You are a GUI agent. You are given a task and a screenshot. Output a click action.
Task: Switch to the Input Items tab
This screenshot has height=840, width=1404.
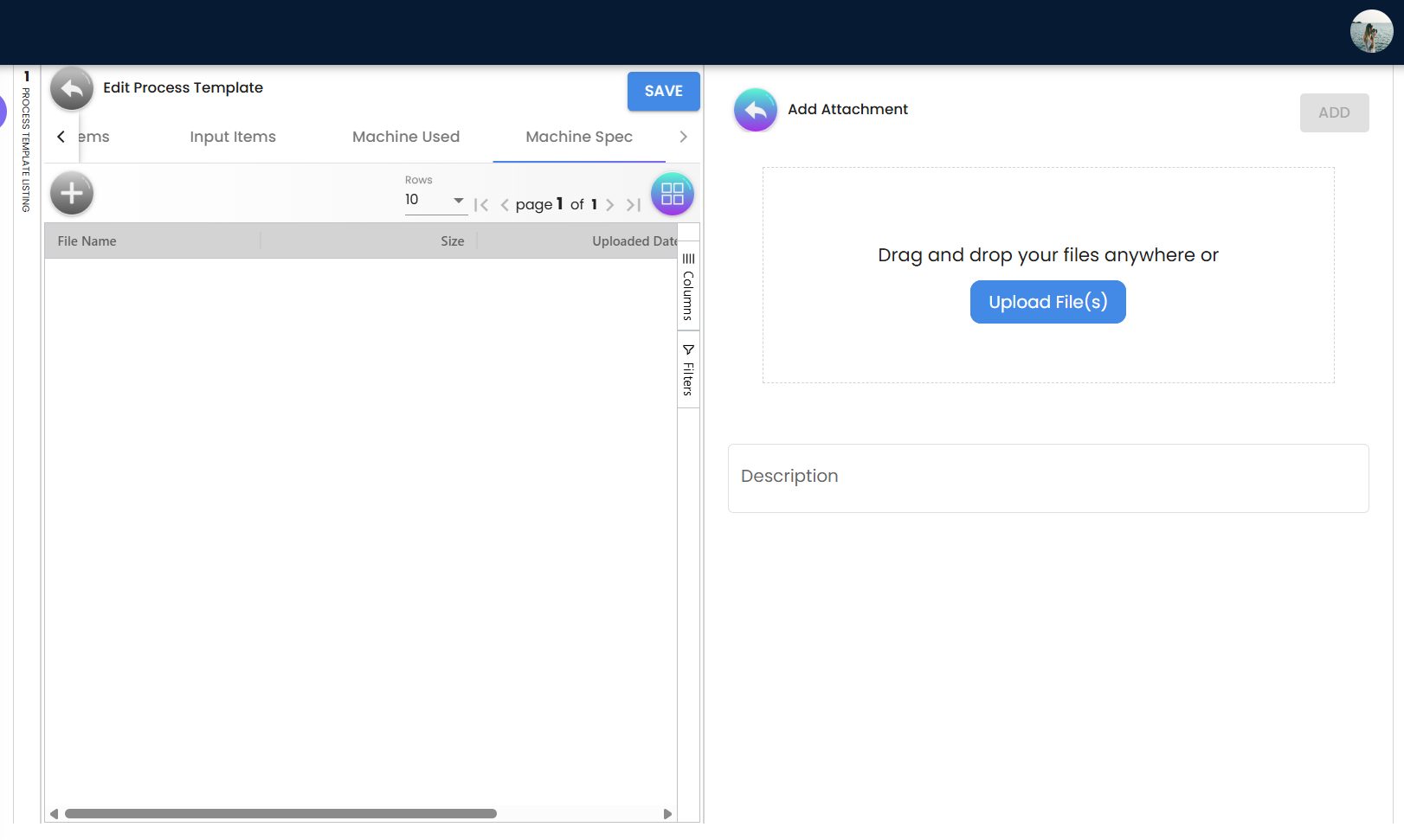[233, 137]
